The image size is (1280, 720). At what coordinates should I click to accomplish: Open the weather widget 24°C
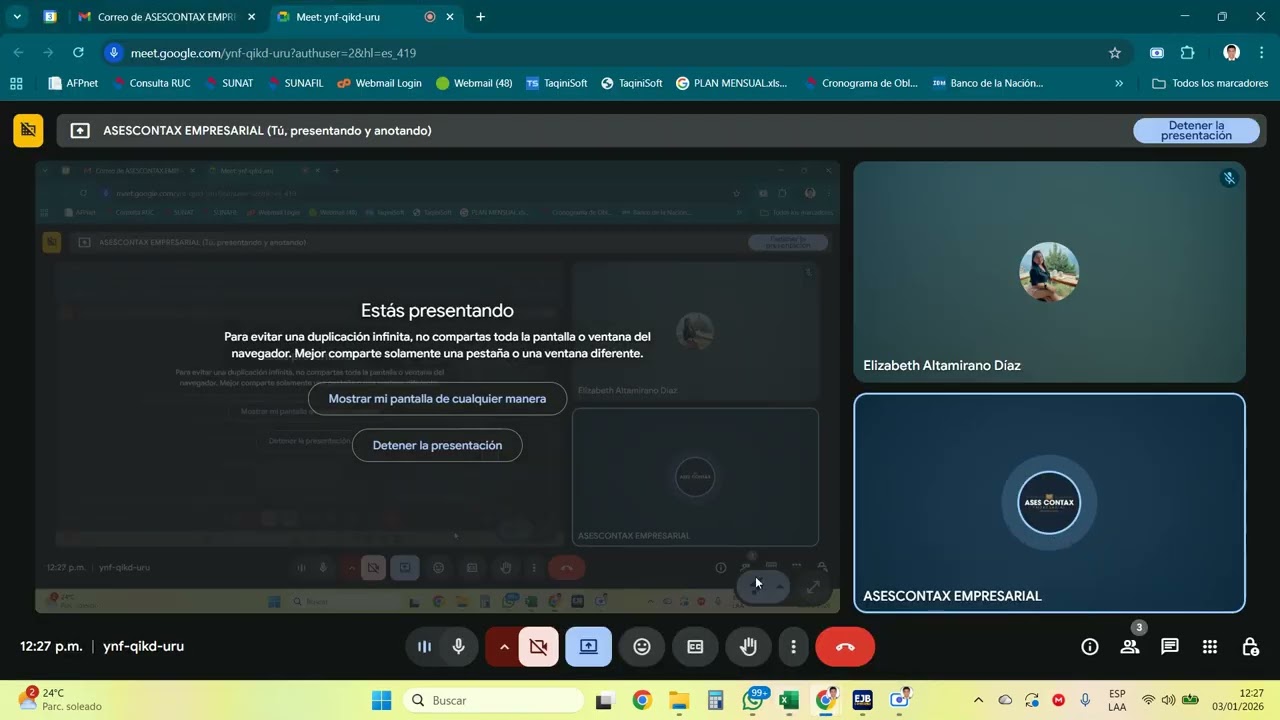(x=61, y=700)
